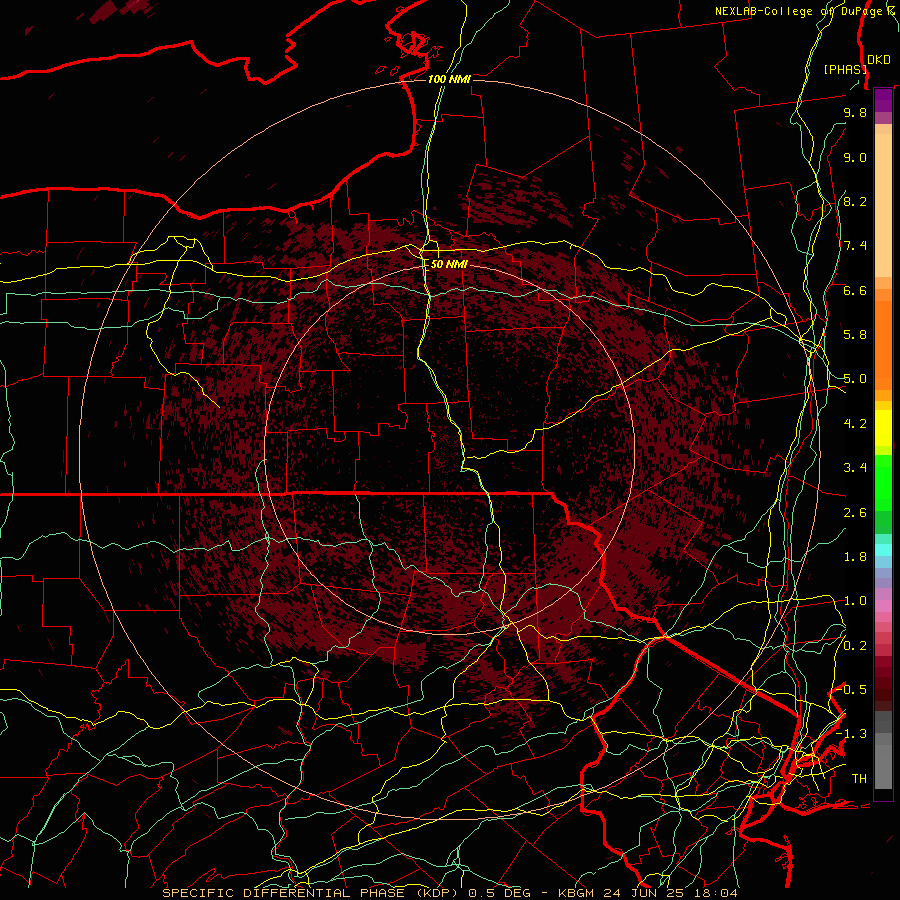900x900 pixels.
Task: Click the 5.0 value on the scale
Action: click(x=855, y=379)
